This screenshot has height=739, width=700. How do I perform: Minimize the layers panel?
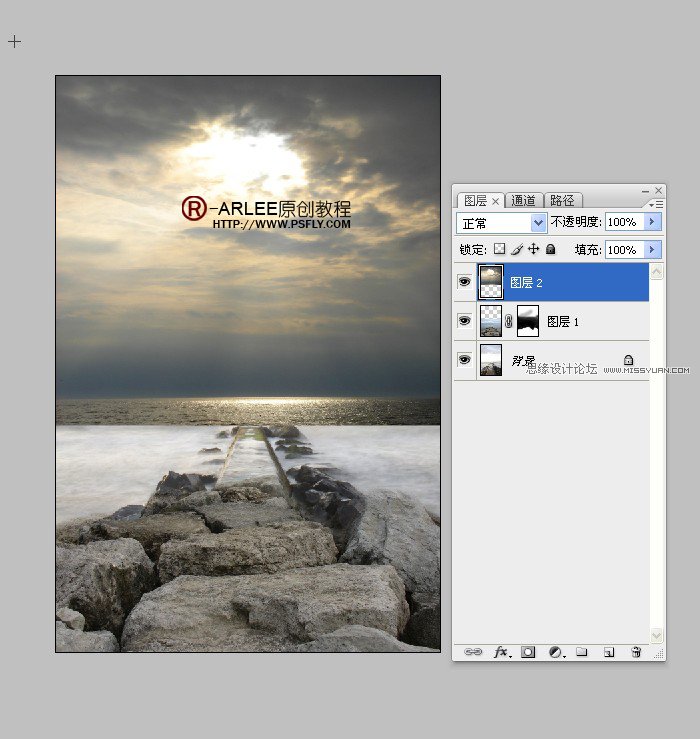[645, 191]
